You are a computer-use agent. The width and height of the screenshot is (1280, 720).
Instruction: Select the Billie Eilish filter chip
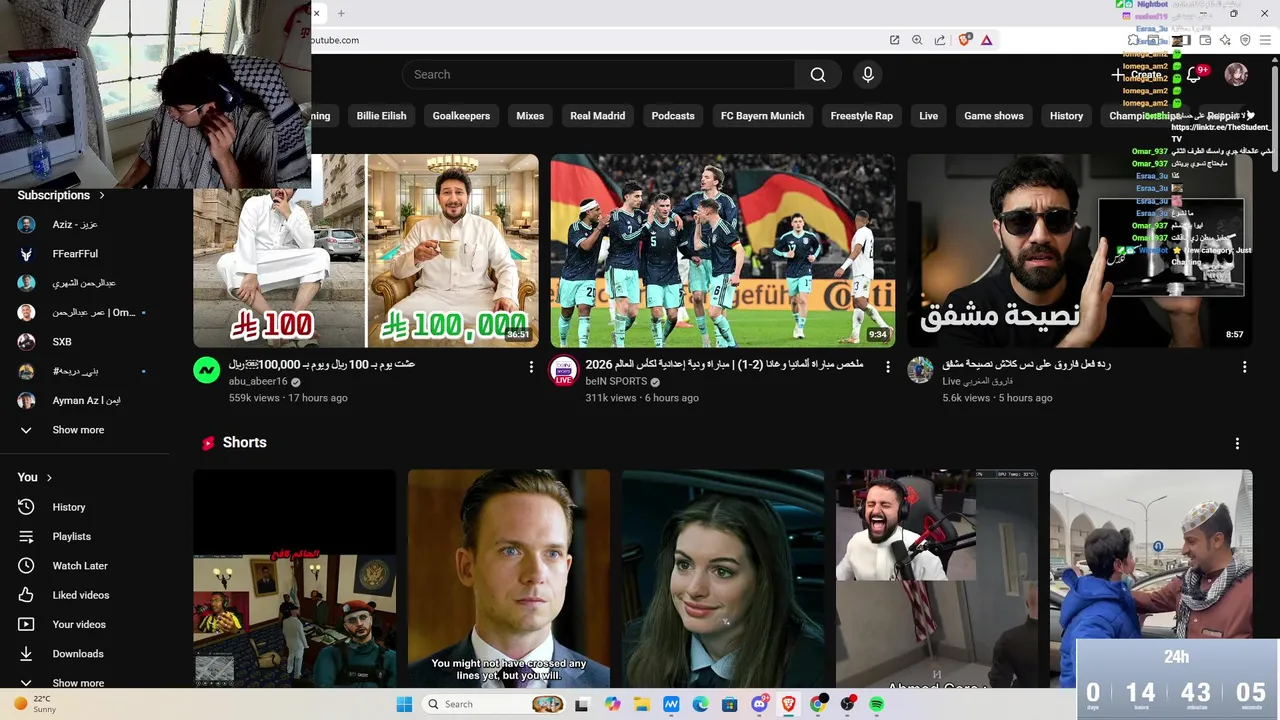[x=381, y=116]
